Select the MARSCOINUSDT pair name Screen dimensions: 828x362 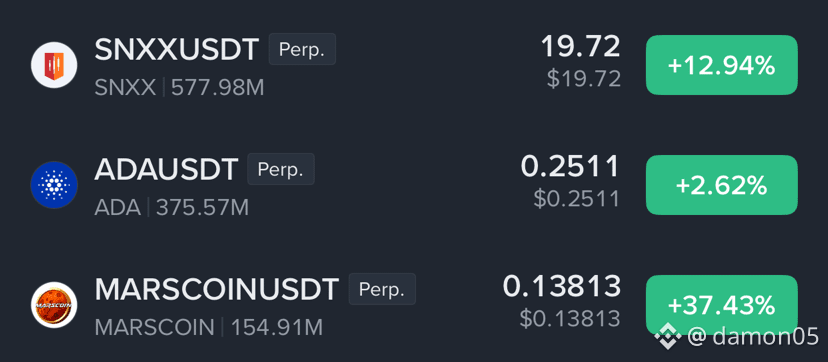point(217,289)
